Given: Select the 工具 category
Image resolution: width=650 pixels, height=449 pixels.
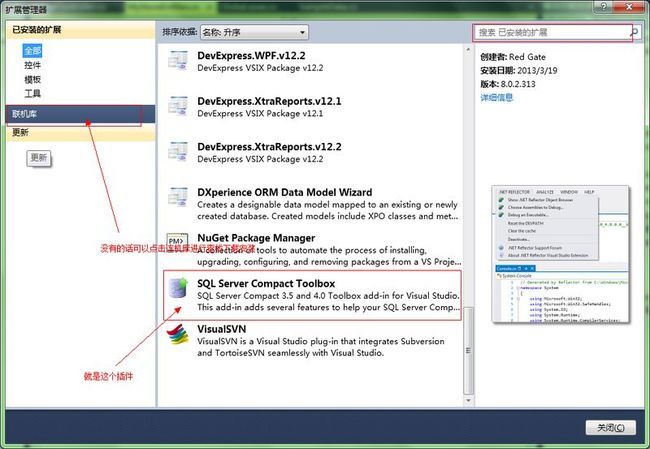Looking at the screenshot, I should (32, 93).
